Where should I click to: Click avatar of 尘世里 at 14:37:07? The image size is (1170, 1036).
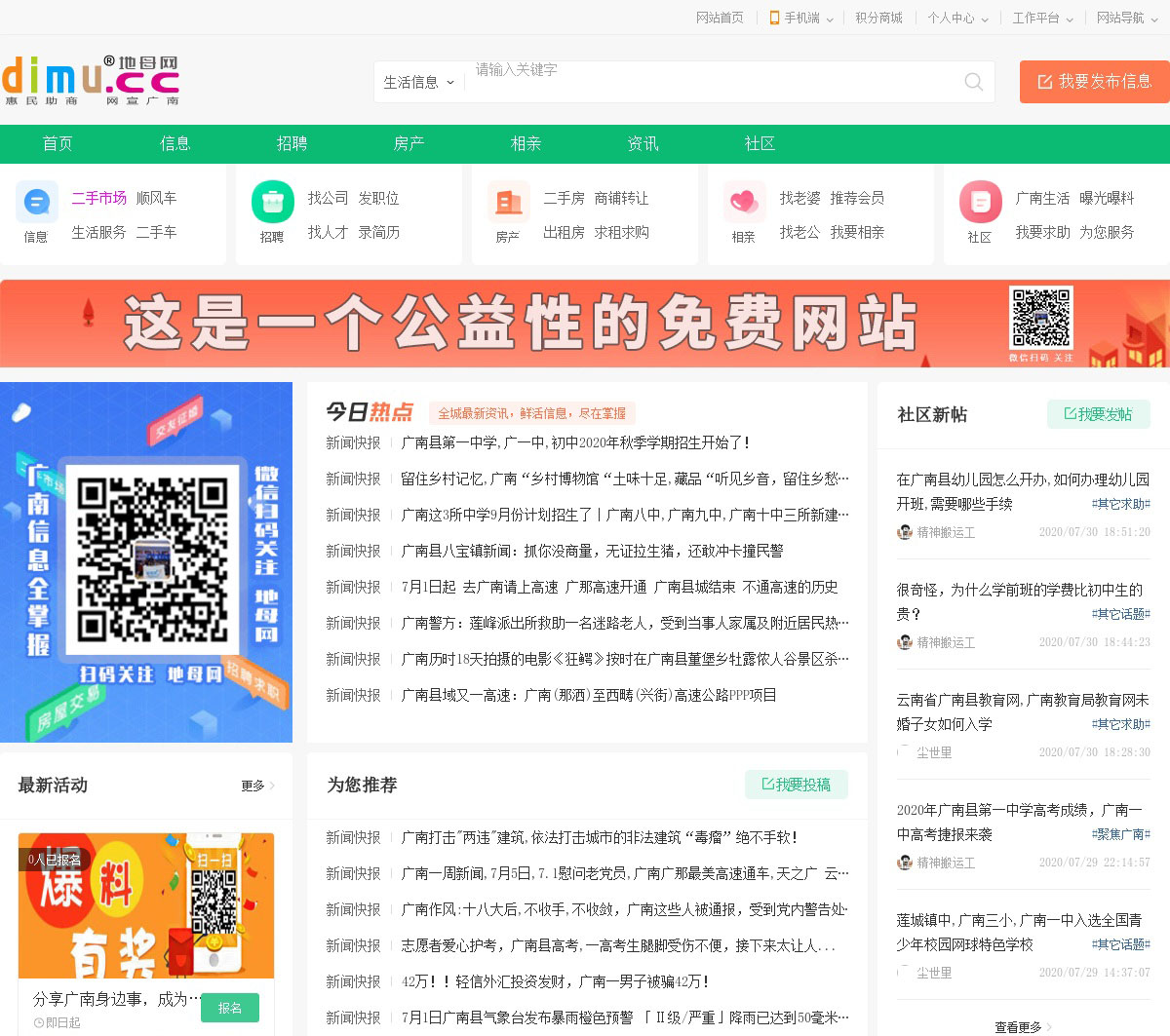click(904, 973)
